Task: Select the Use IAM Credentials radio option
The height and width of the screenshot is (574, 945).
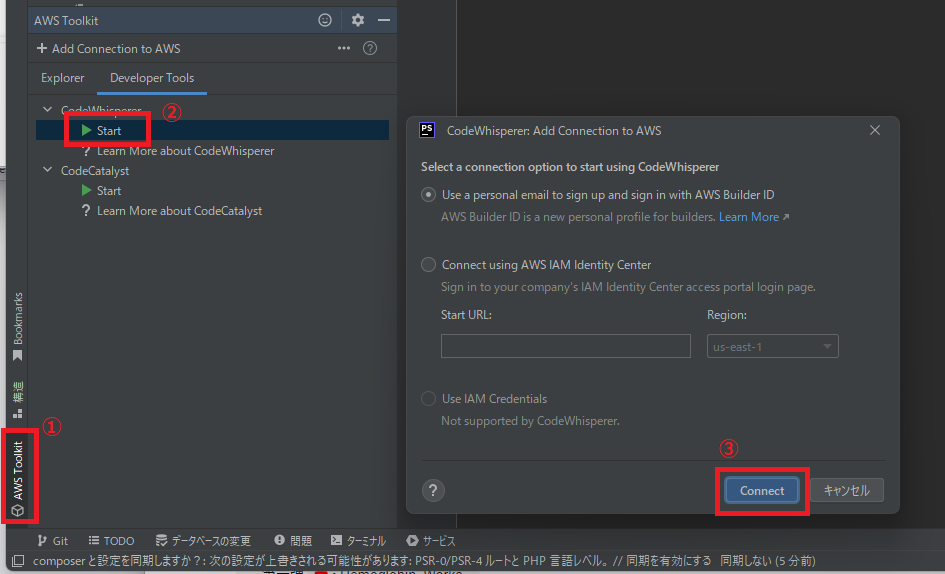Action: click(428, 399)
